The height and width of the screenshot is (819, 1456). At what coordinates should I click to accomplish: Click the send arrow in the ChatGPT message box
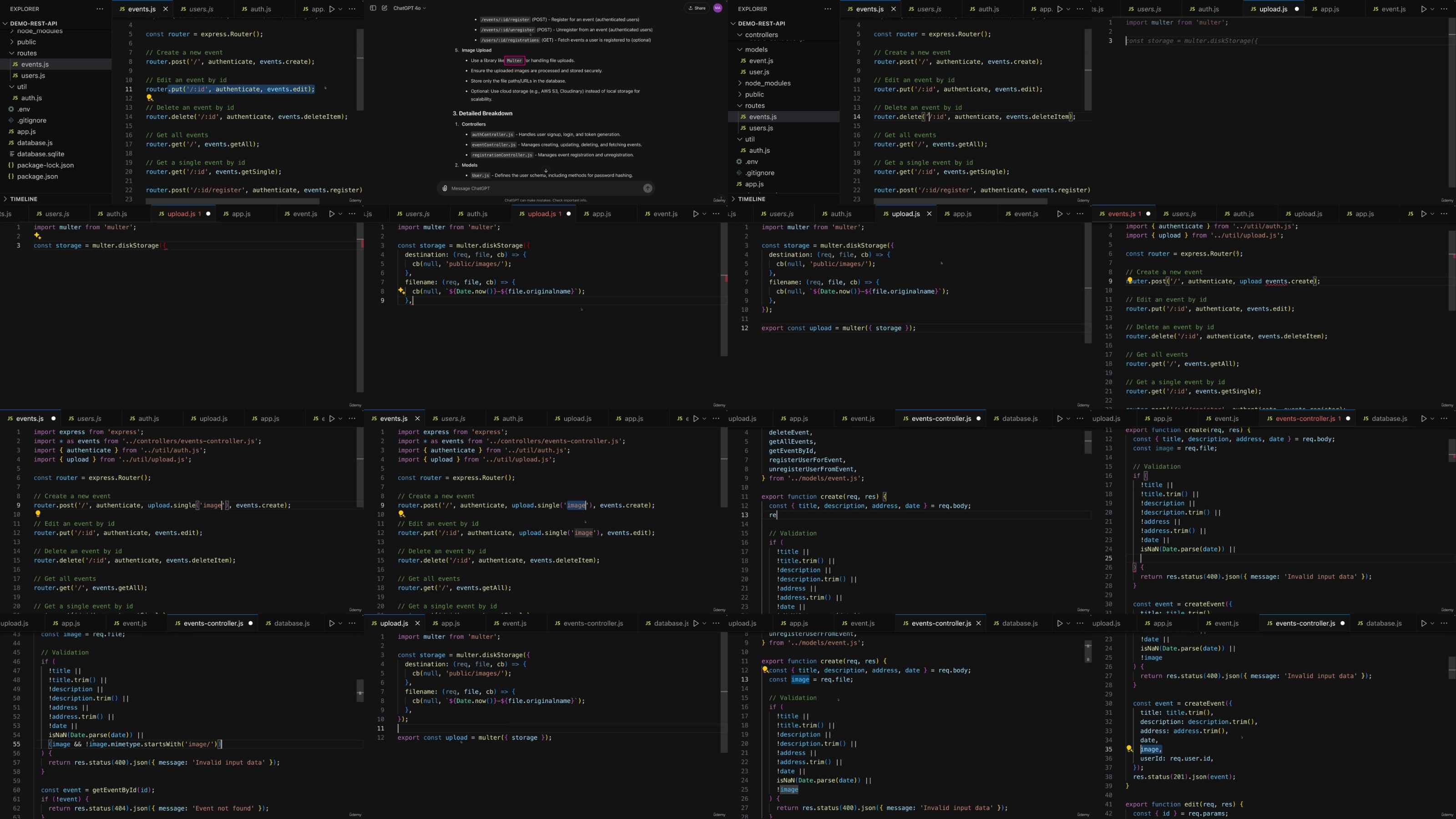(648, 188)
